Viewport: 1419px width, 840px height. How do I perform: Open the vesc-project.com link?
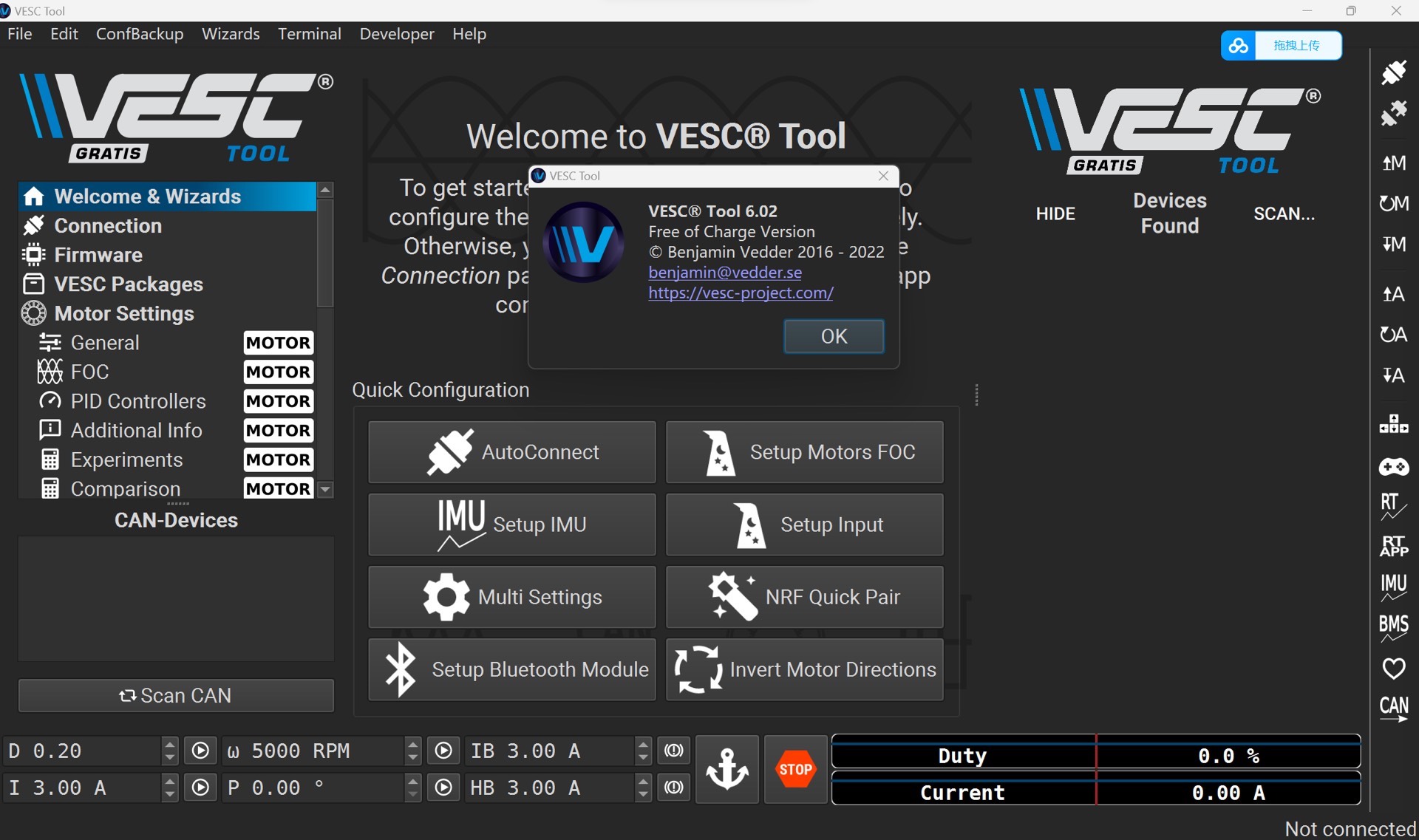click(x=741, y=293)
